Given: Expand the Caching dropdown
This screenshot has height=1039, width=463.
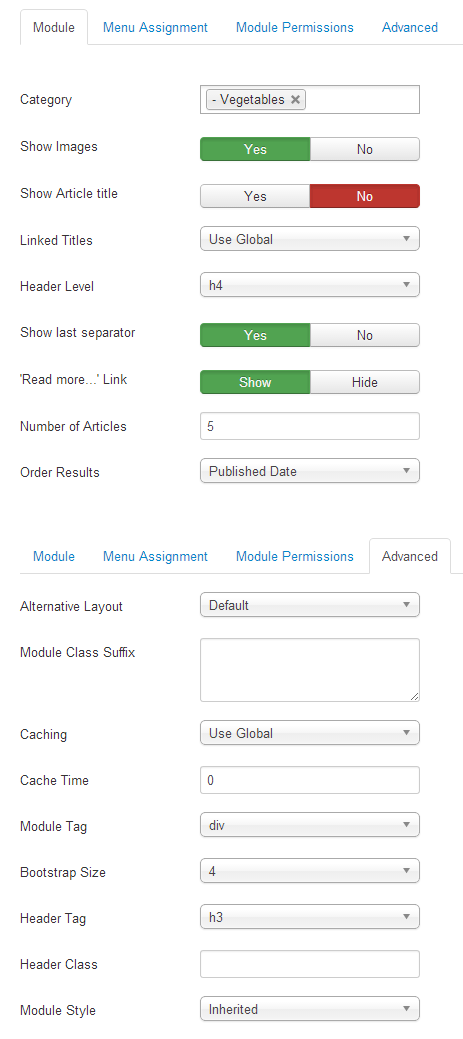Looking at the screenshot, I should click(310, 733).
